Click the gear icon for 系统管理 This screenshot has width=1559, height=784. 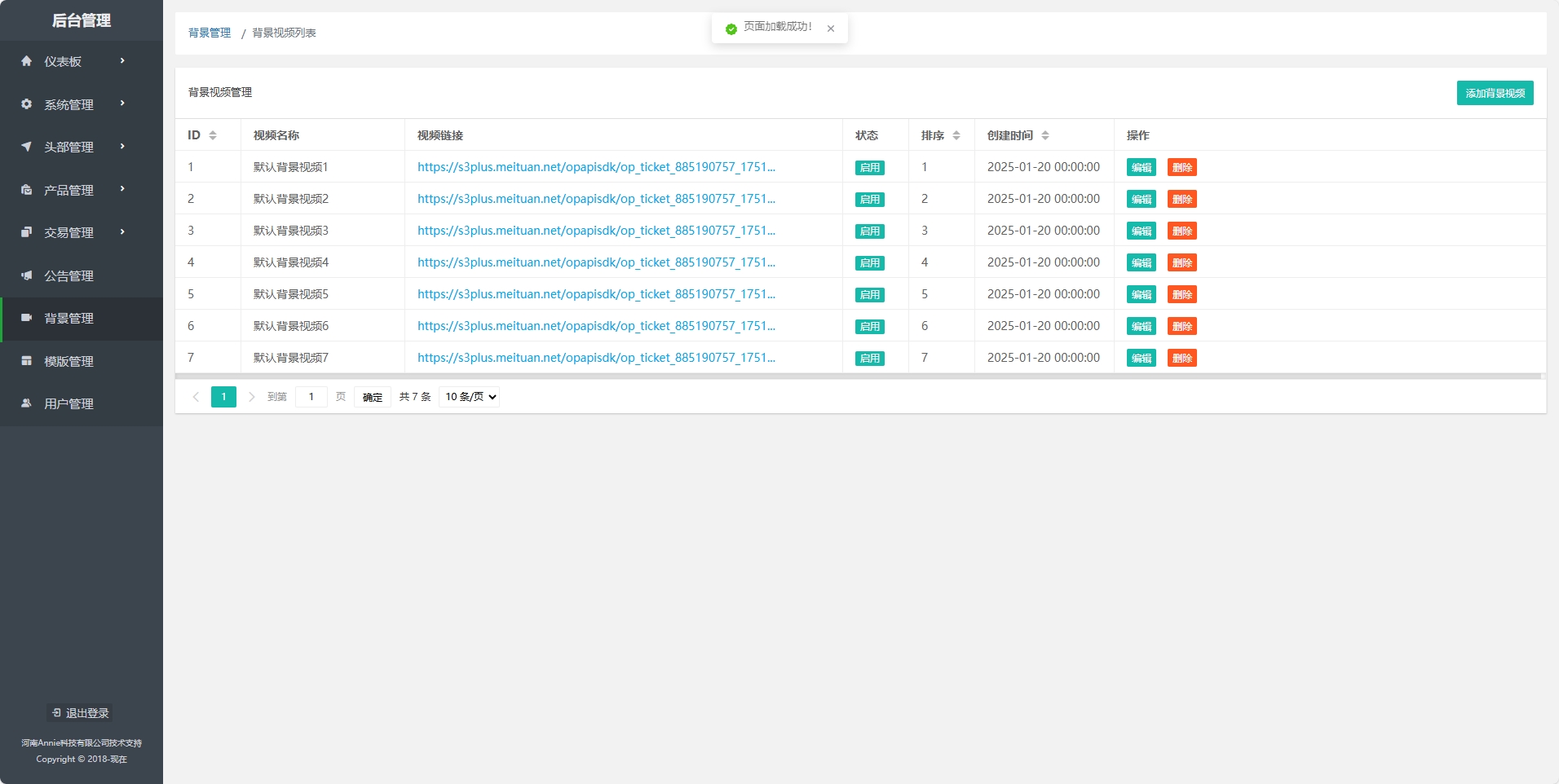tap(26, 104)
